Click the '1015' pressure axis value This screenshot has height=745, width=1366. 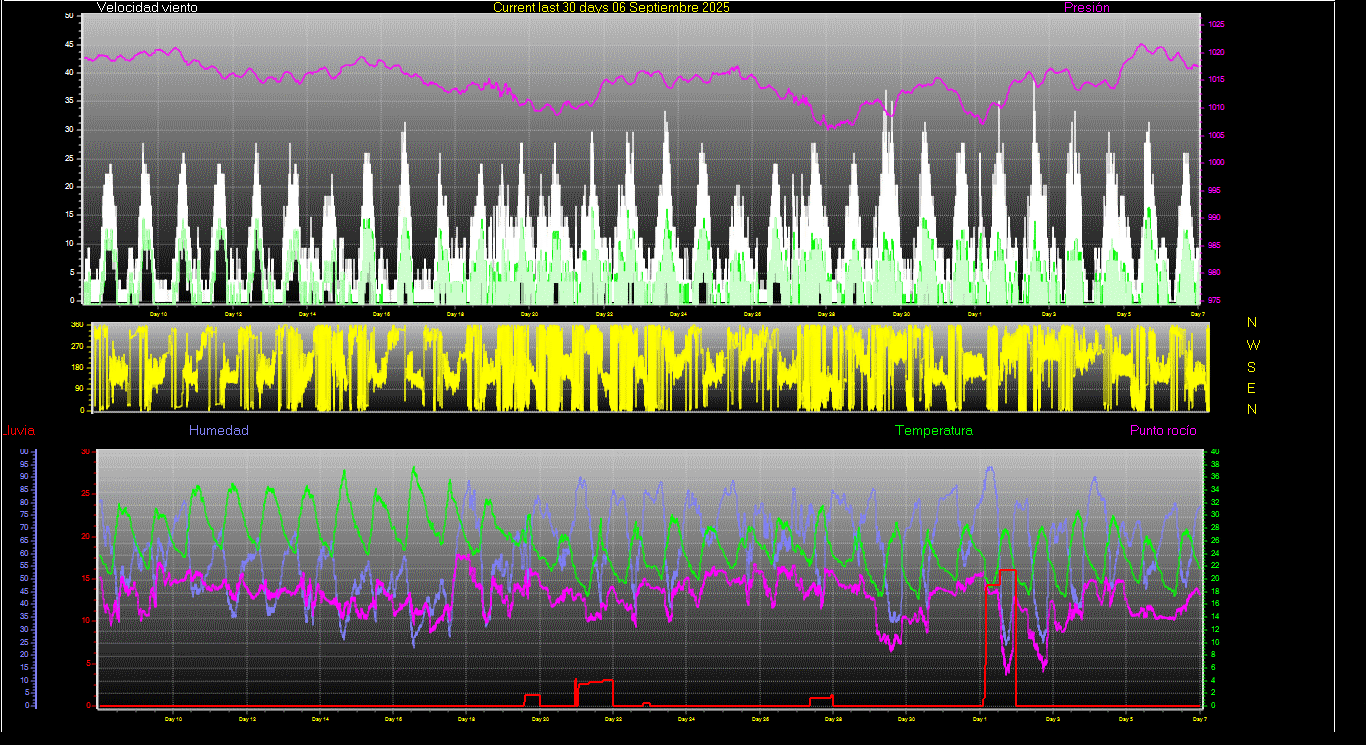click(x=1216, y=80)
